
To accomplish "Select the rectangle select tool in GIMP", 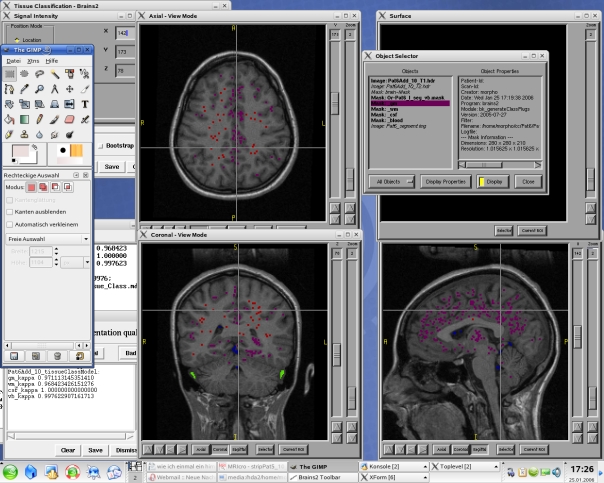I will (x=9, y=73).
